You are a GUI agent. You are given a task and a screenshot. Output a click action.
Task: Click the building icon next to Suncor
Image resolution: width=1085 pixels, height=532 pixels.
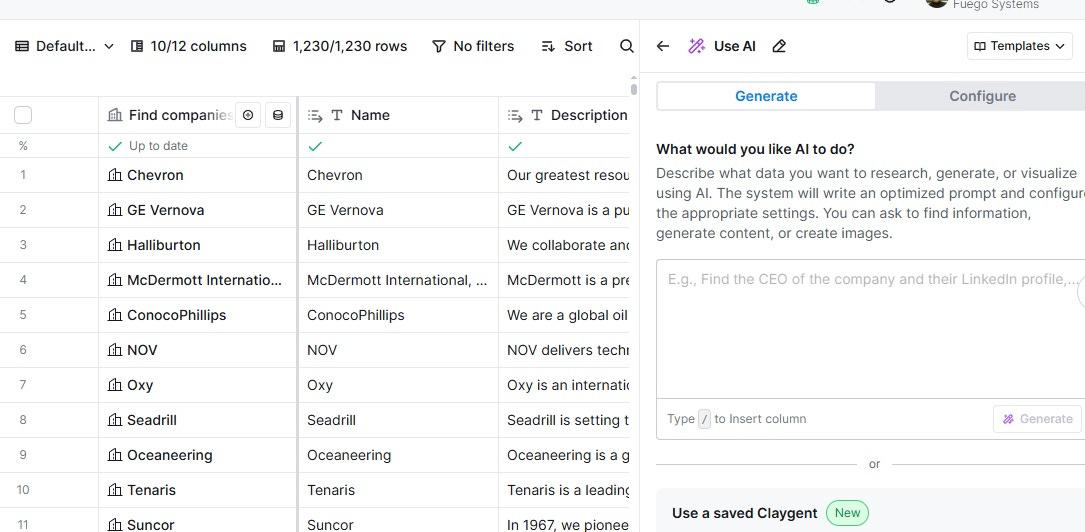coord(115,524)
